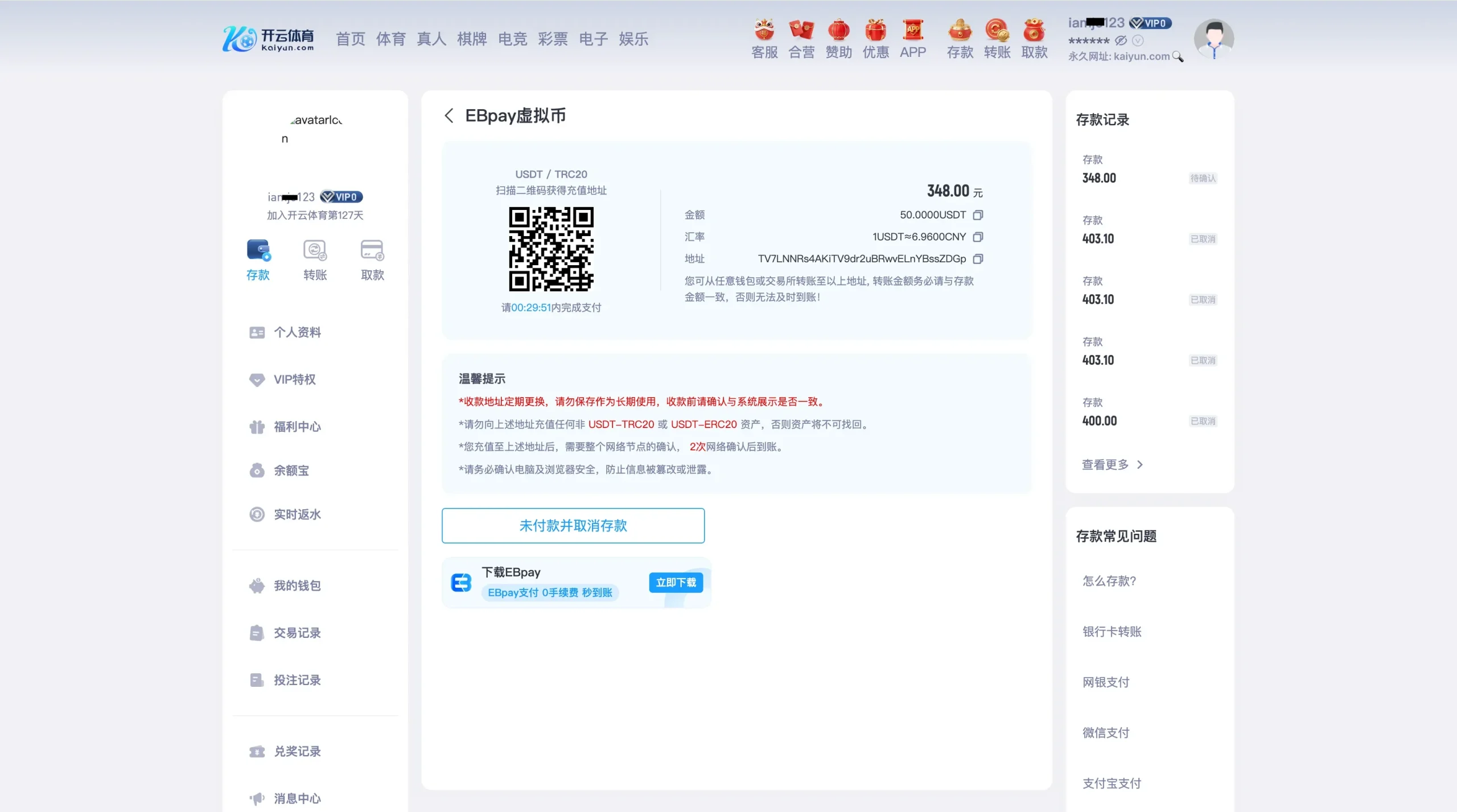Select the 电竞 esports menu item

click(512, 39)
